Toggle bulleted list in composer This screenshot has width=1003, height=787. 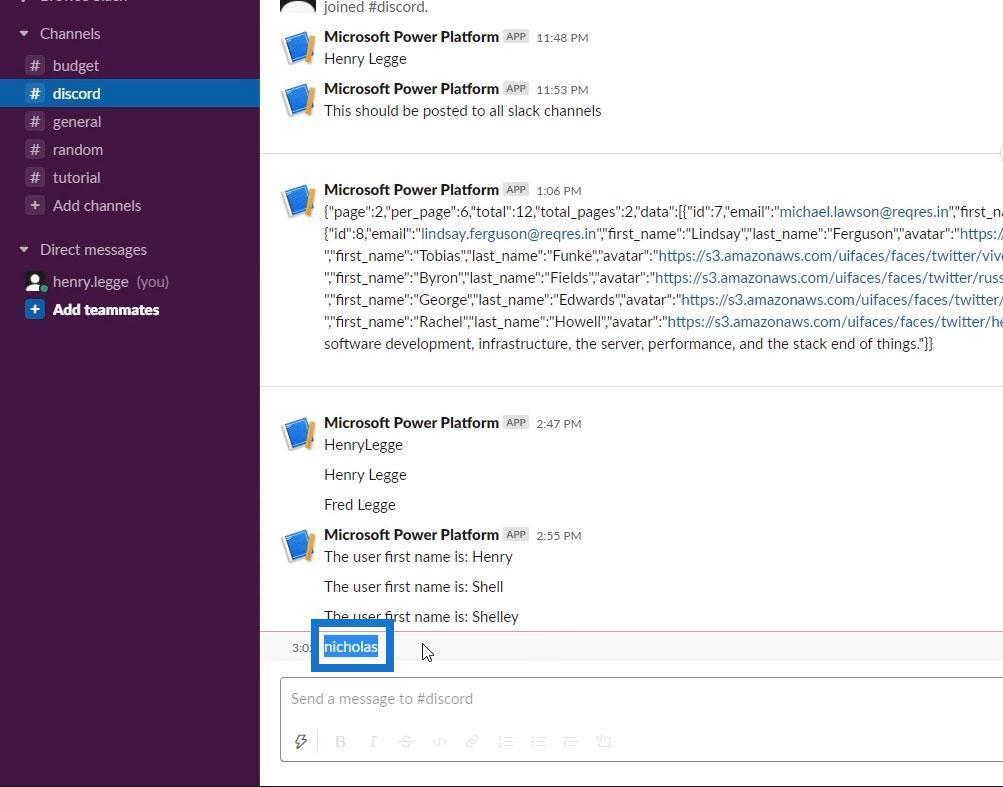coord(538,742)
